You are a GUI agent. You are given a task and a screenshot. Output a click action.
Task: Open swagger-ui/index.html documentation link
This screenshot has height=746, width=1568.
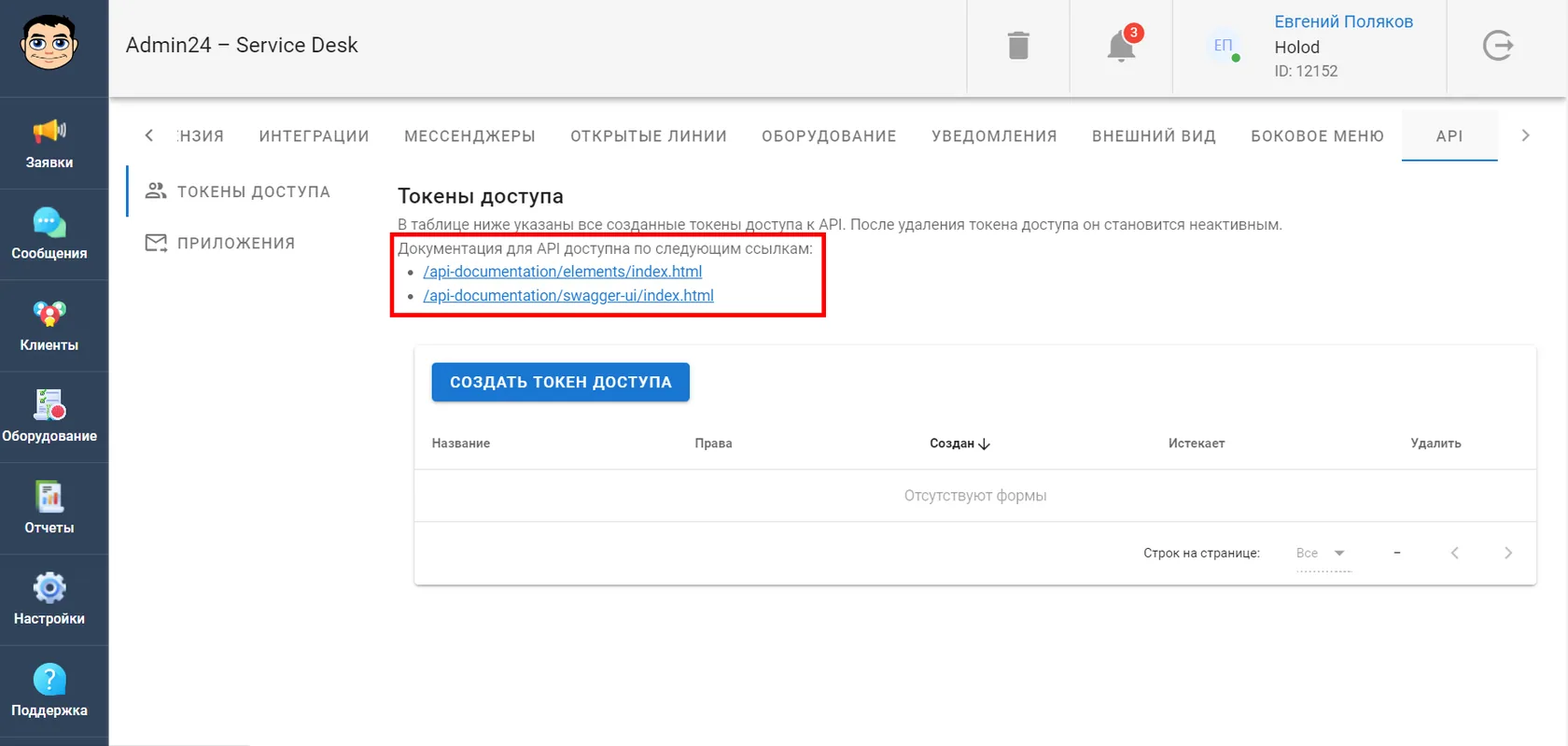[568, 295]
